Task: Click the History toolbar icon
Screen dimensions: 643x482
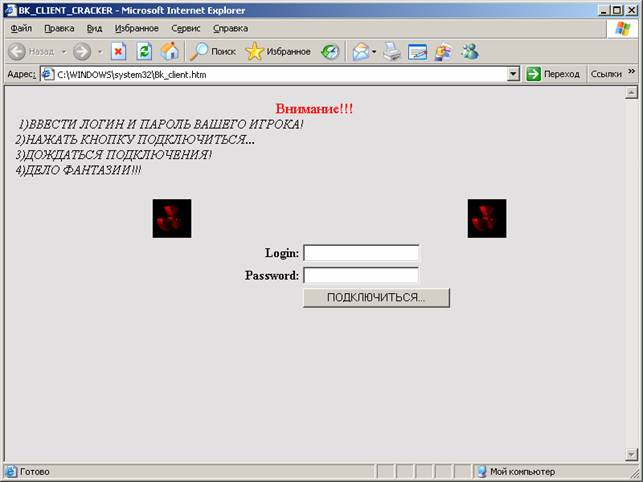Action: coord(330,51)
